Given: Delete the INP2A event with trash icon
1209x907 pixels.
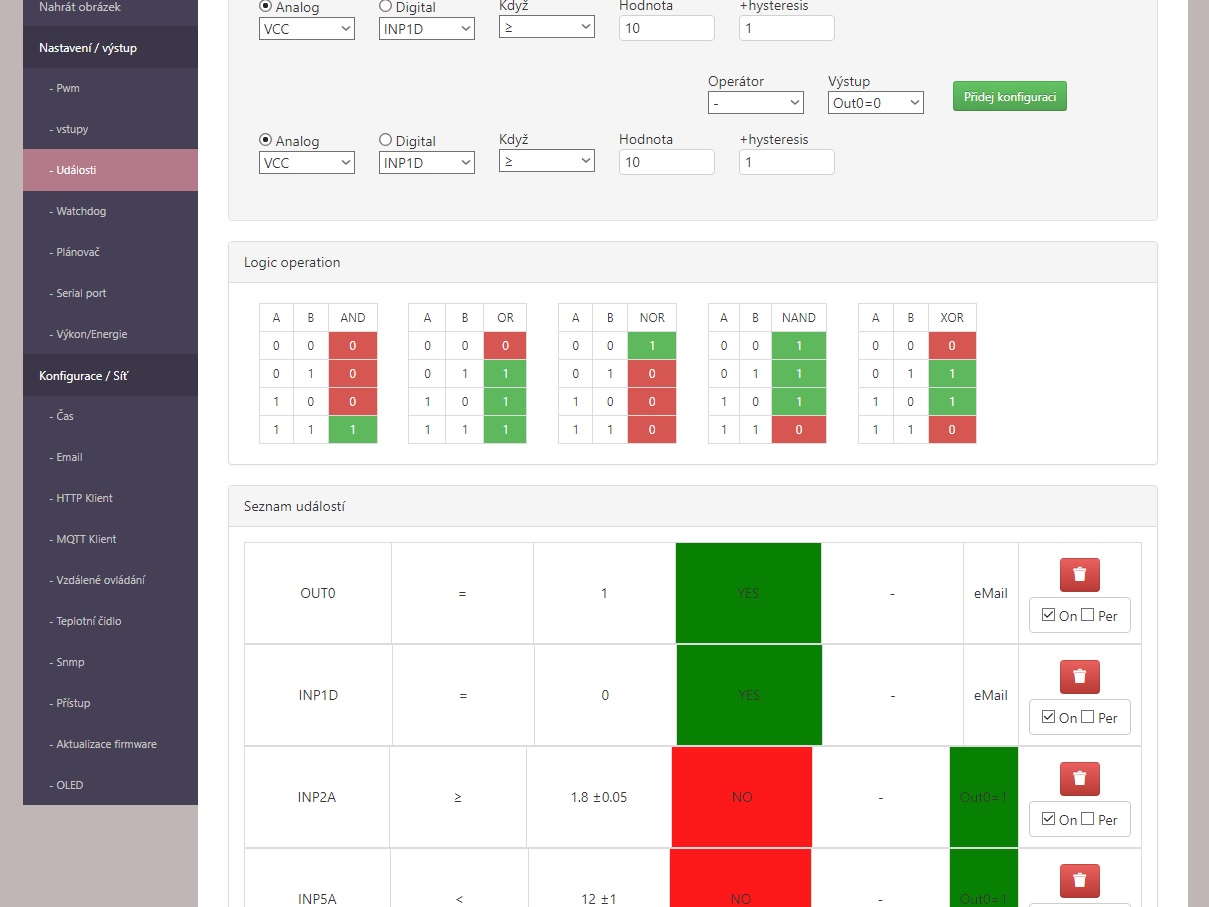Looking at the screenshot, I should (1079, 779).
